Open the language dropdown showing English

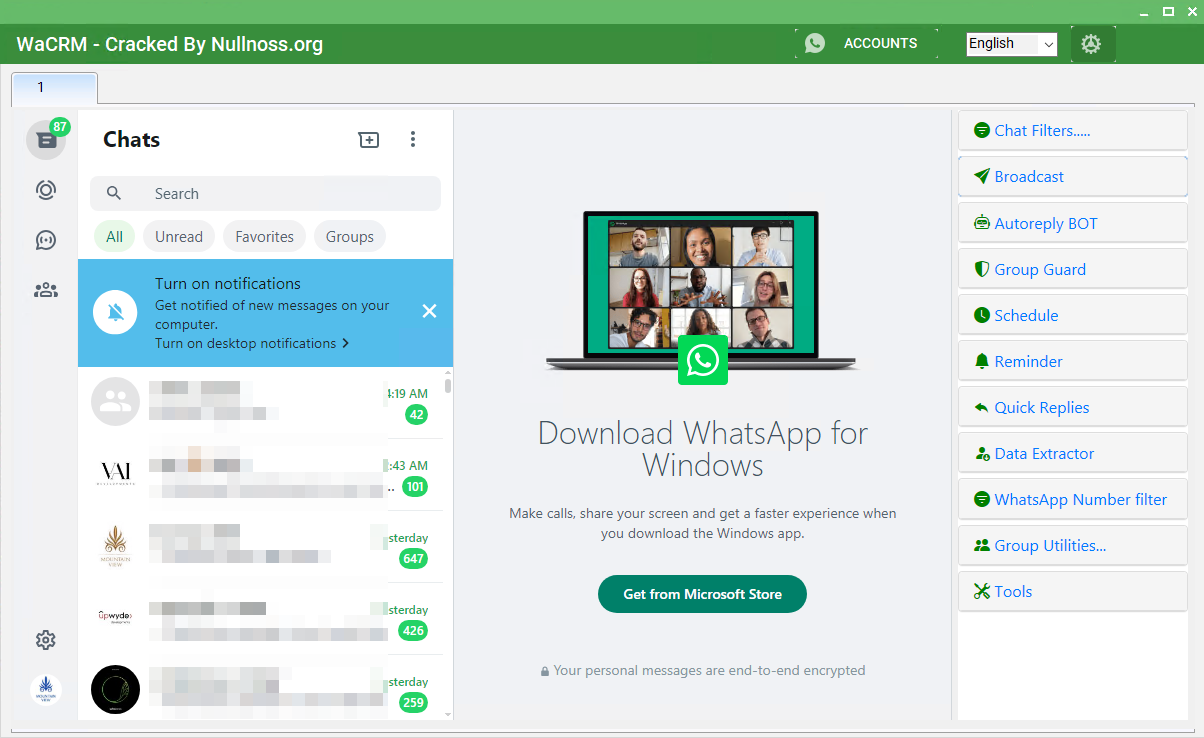click(1011, 44)
